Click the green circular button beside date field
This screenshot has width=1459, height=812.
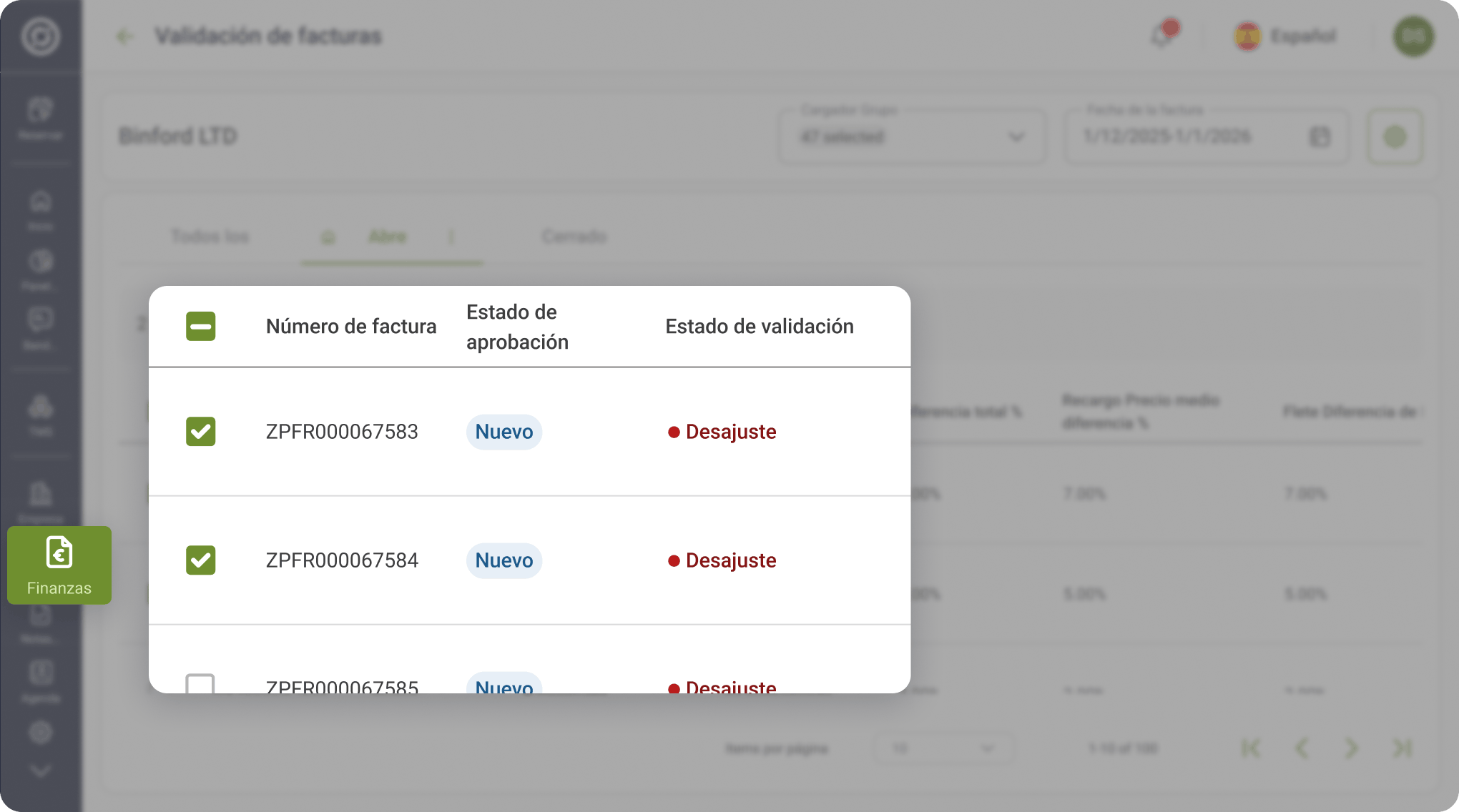click(x=1395, y=137)
